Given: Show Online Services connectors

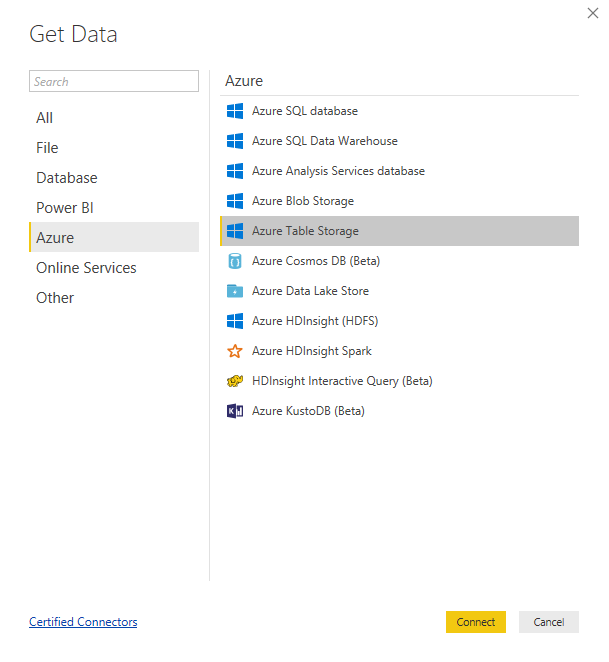Looking at the screenshot, I should [x=86, y=268].
